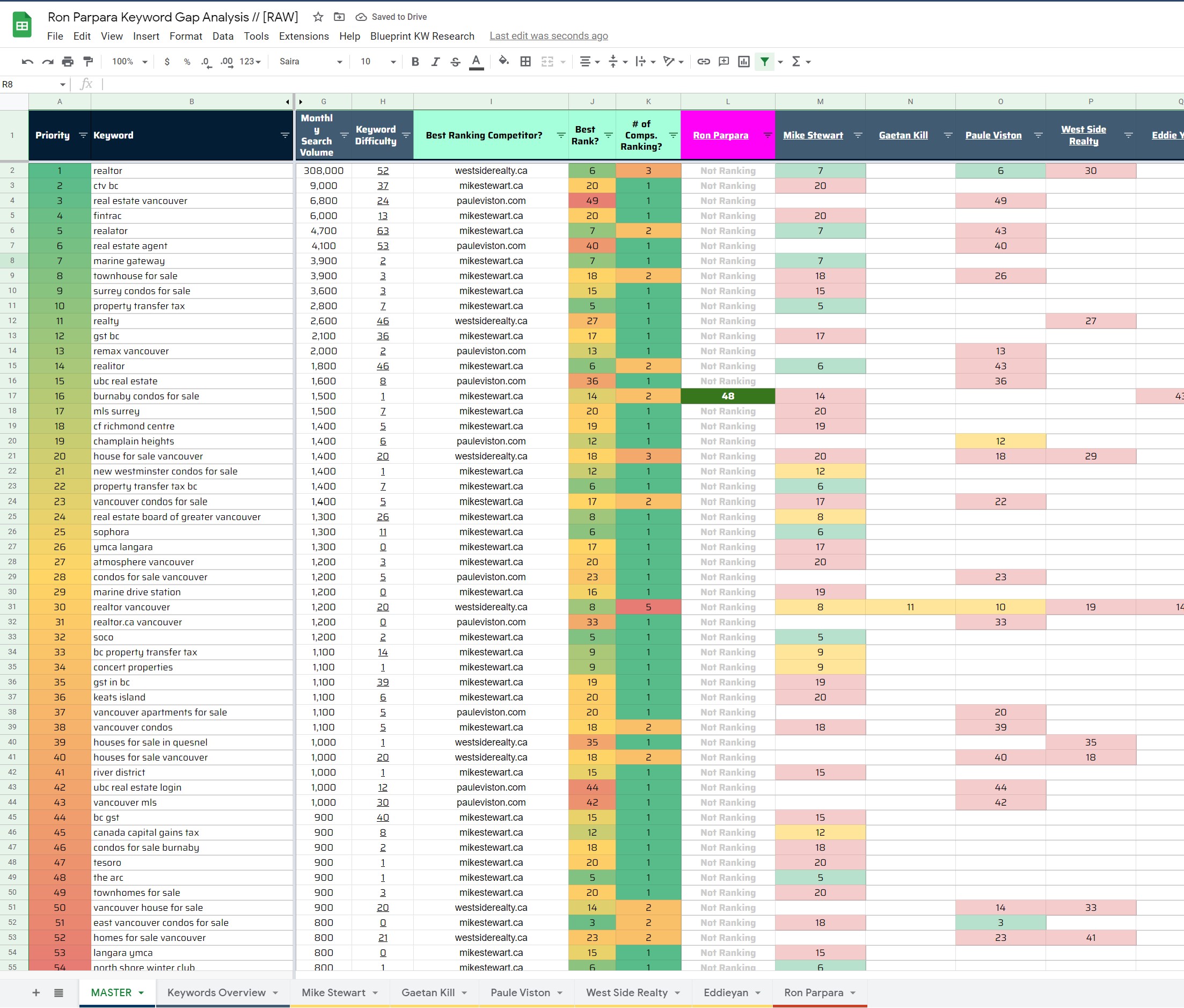This screenshot has width=1184, height=1008.
Task: Increase decimal places
Action: (x=227, y=62)
